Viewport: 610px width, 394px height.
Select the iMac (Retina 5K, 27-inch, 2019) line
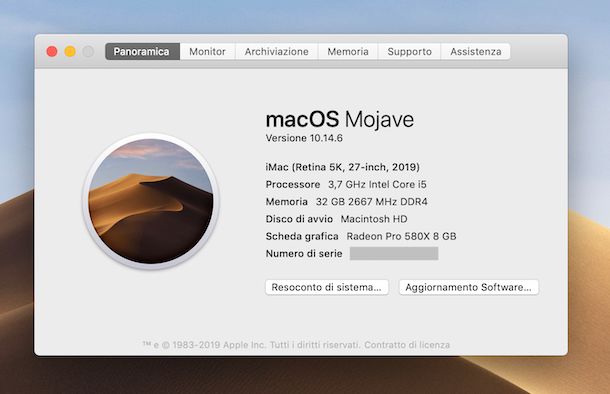tap(343, 167)
